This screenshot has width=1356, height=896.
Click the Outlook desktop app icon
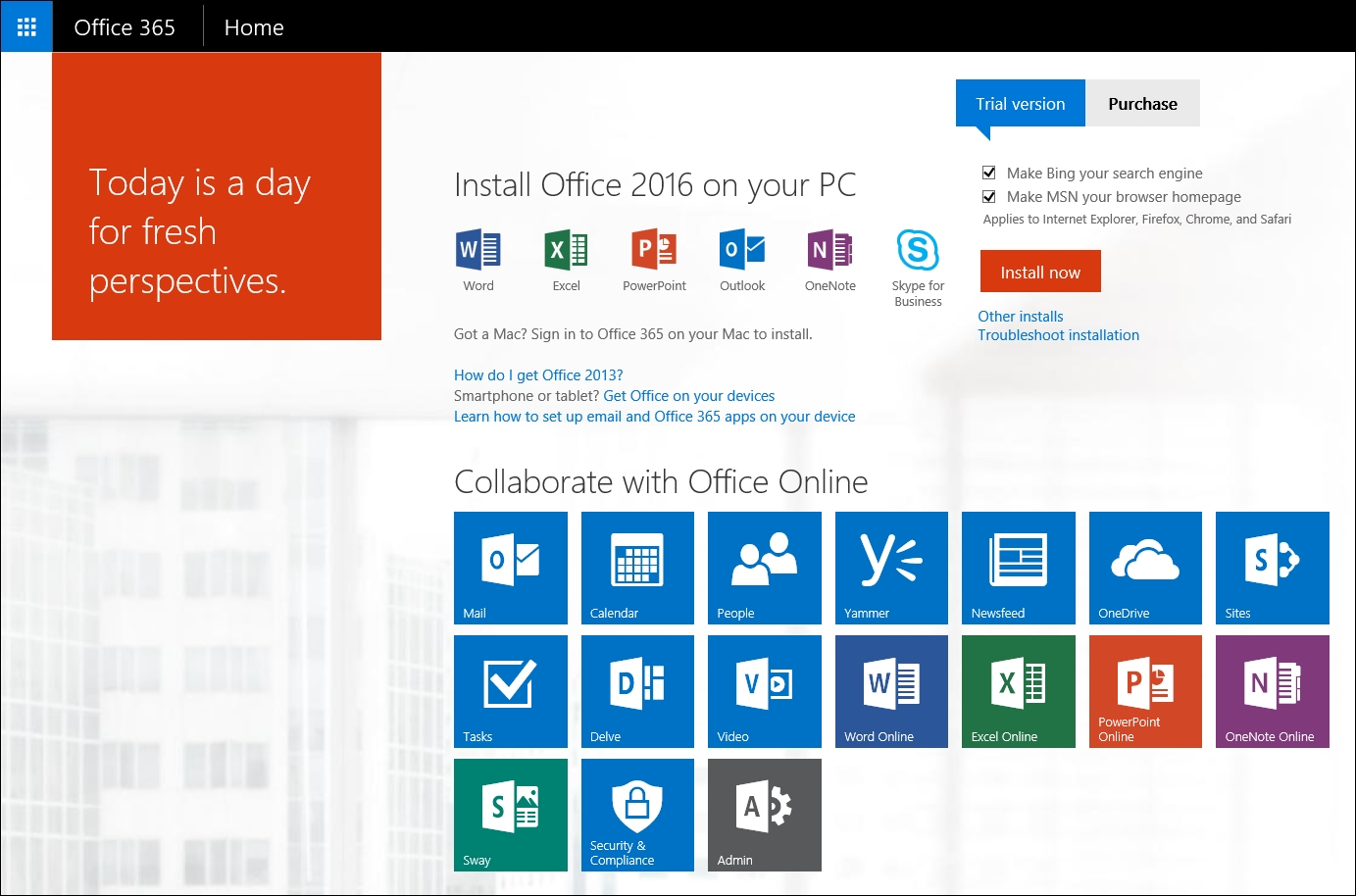coord(742,250)
